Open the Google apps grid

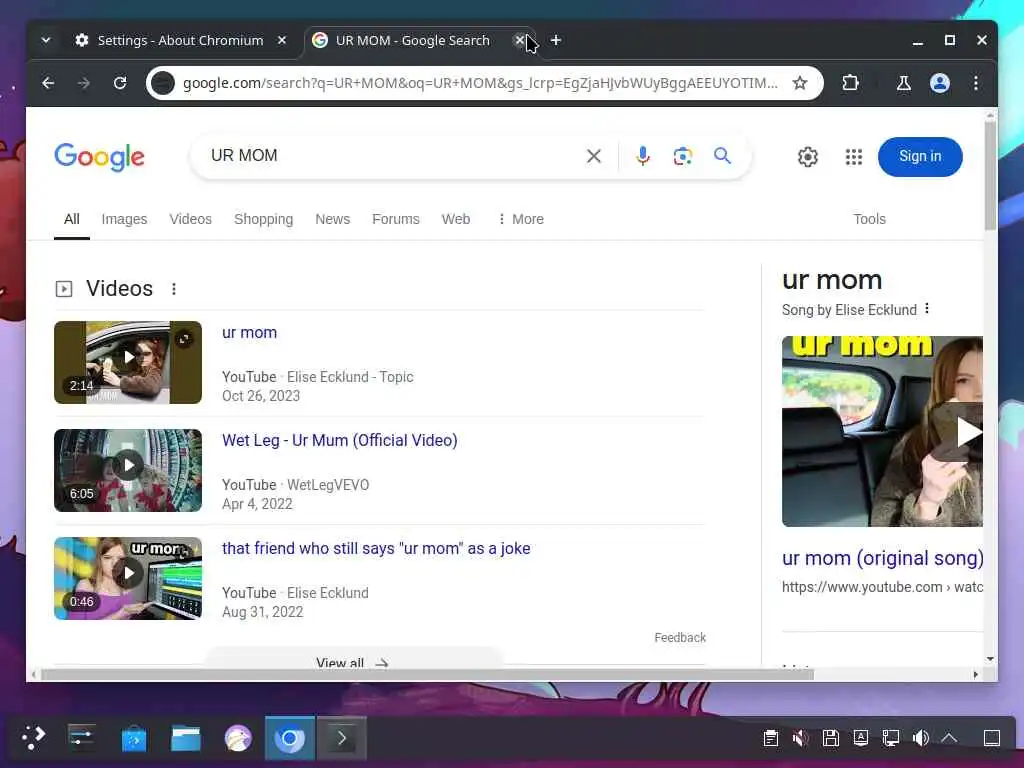[854, 157]
